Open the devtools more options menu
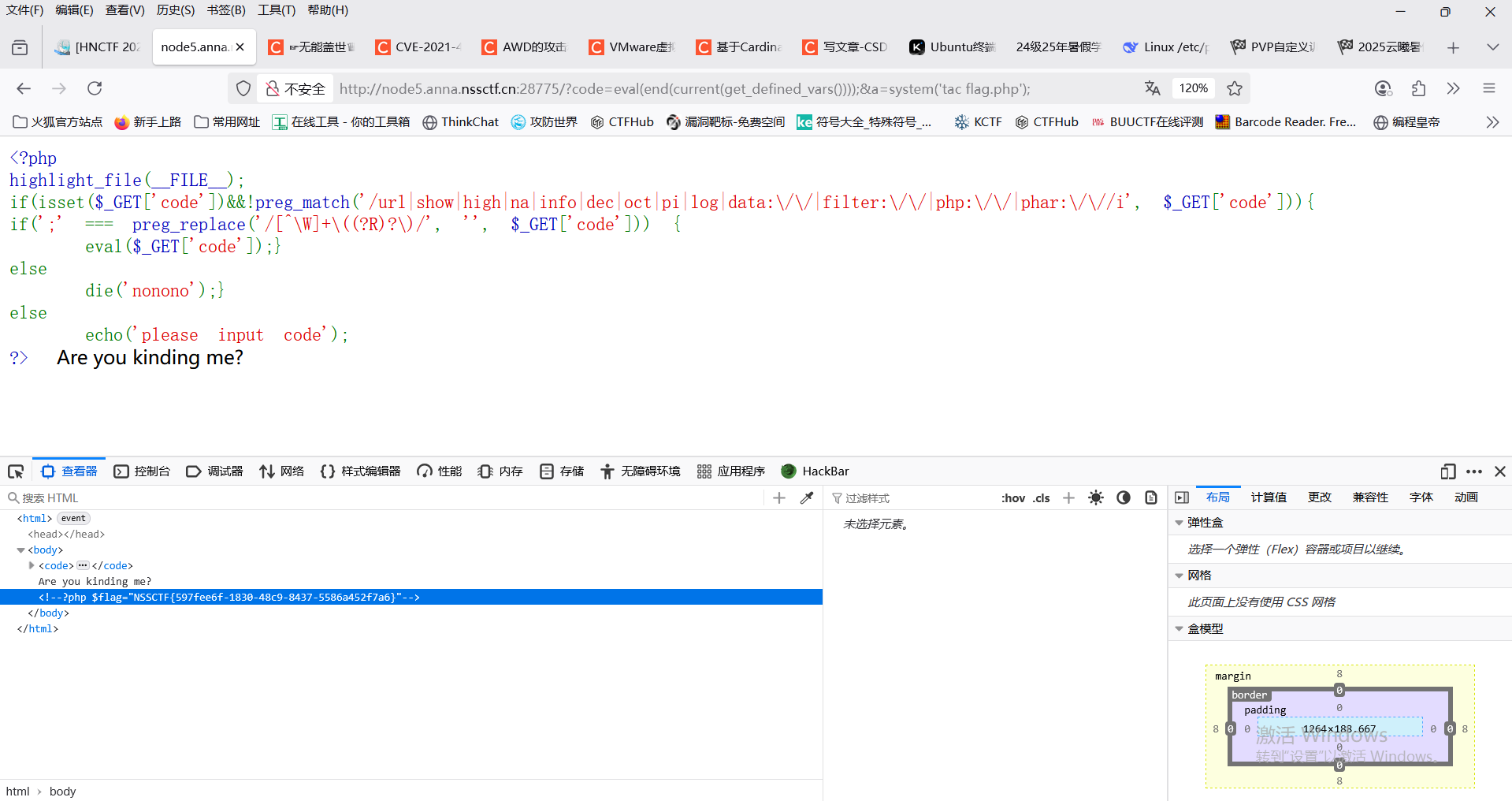Screen dimensions: 1512x801 (x=1474, y=471)
